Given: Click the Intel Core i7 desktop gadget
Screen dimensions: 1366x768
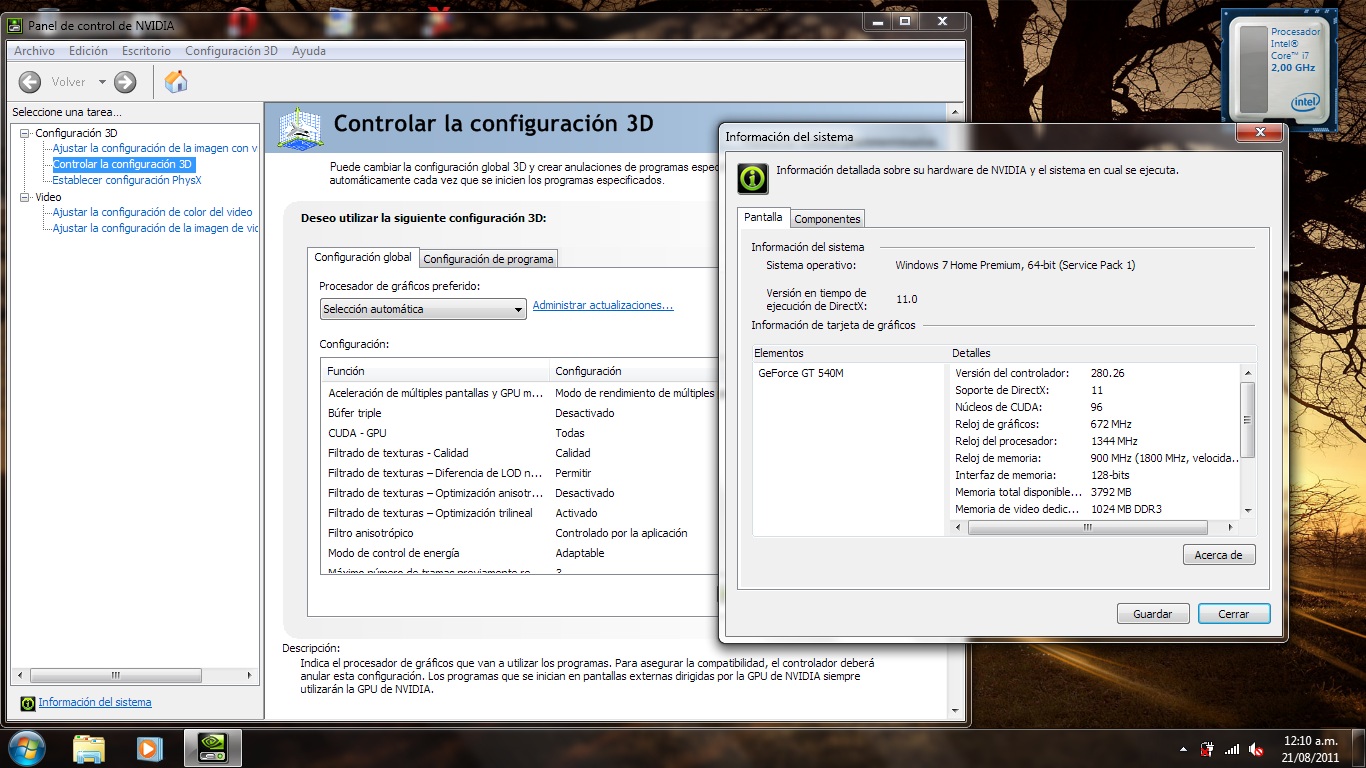Looking at the screenshot, I should click(1281, 70).
